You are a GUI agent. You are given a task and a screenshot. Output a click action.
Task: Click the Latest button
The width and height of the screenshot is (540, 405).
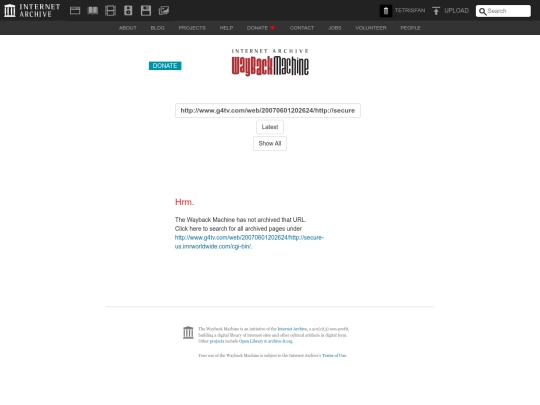[270, 127]
